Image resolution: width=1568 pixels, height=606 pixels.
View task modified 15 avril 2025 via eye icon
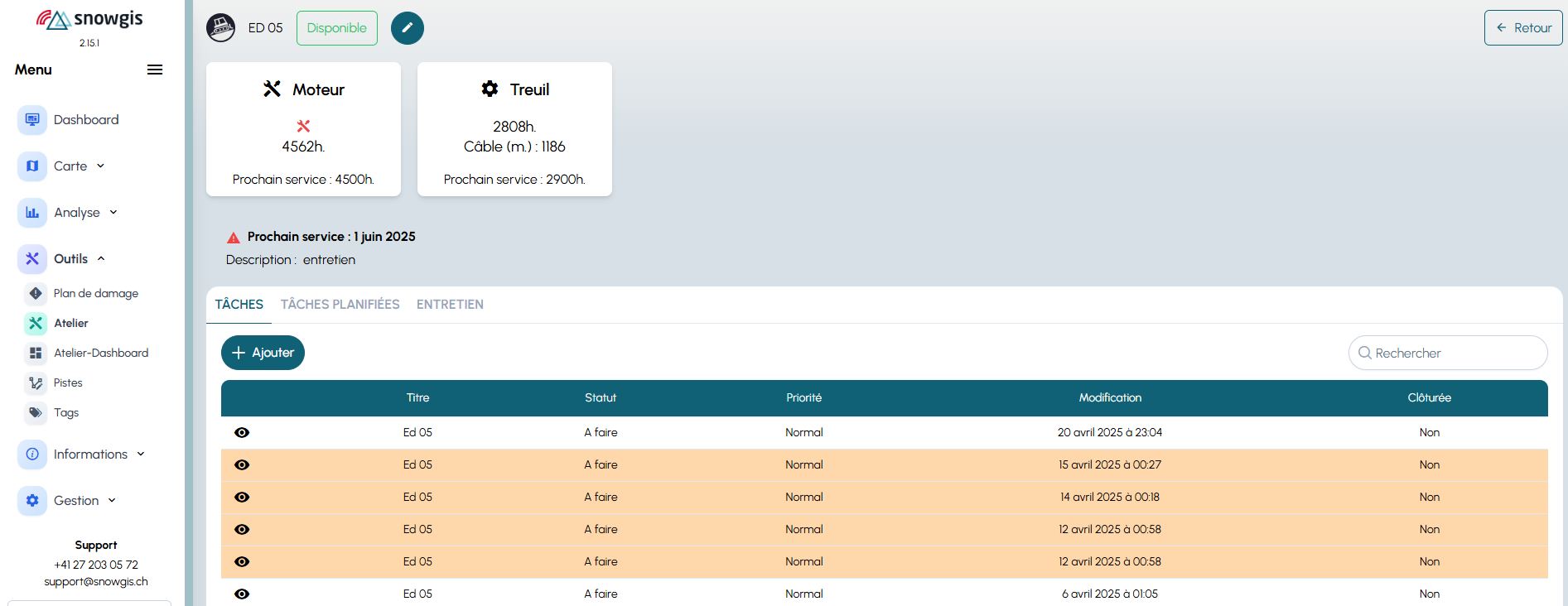point(242,465)
